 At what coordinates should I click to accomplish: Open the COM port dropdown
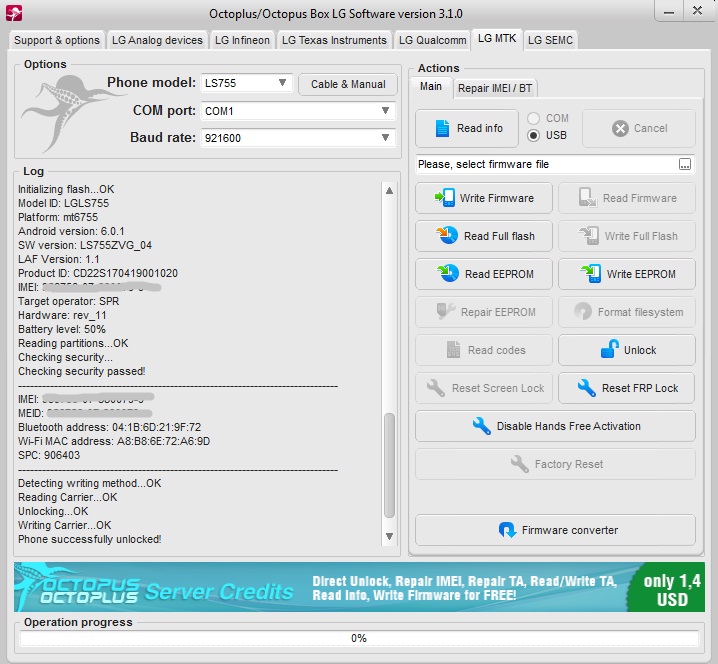pyautogui.click(x=298, y=111)
